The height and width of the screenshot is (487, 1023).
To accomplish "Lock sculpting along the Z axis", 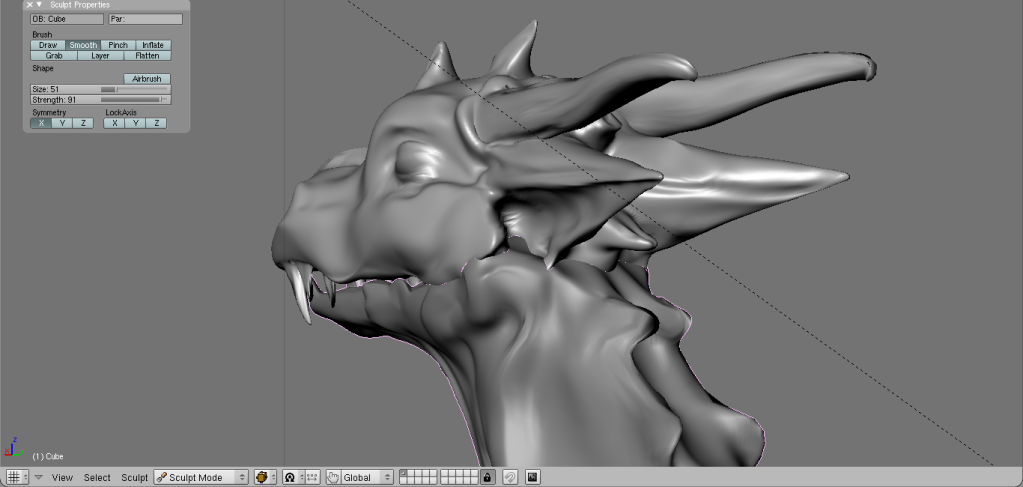I will (x=157, y=123).
